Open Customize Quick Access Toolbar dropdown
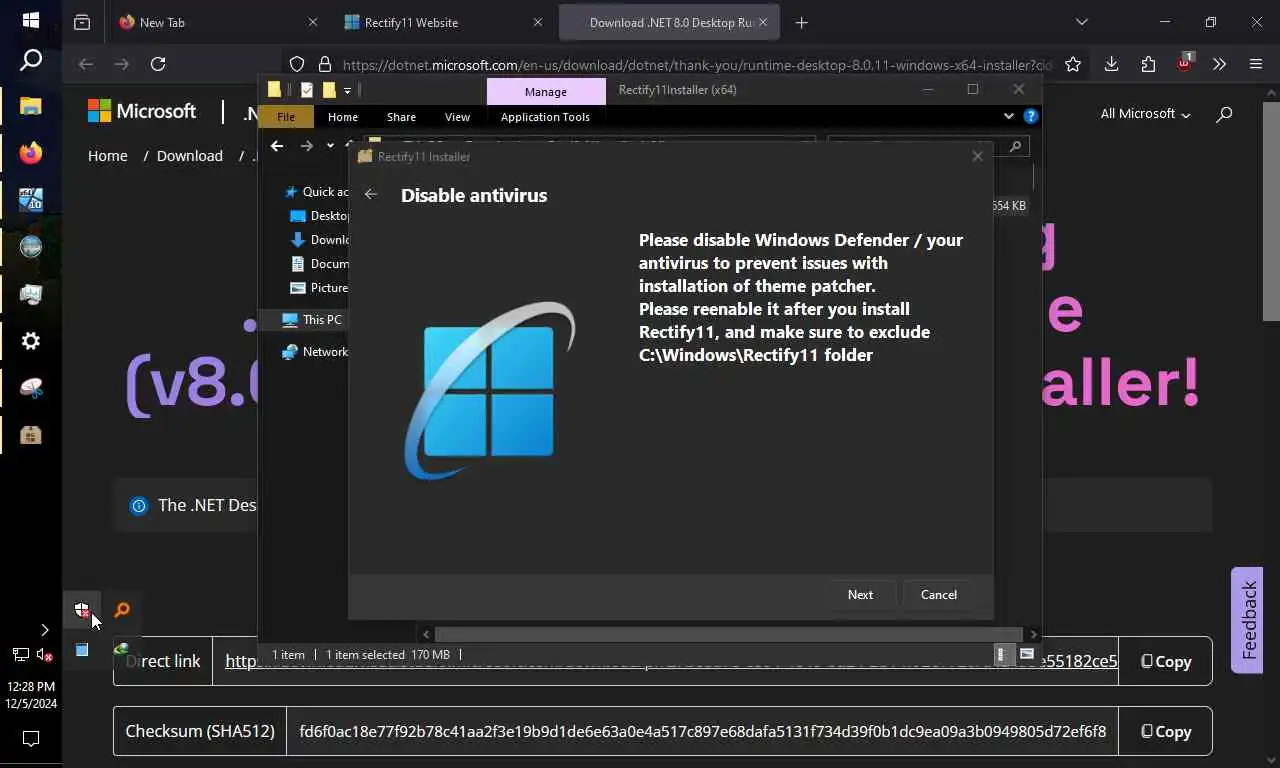Screen dimensions: 1280x768 point(347,90)
